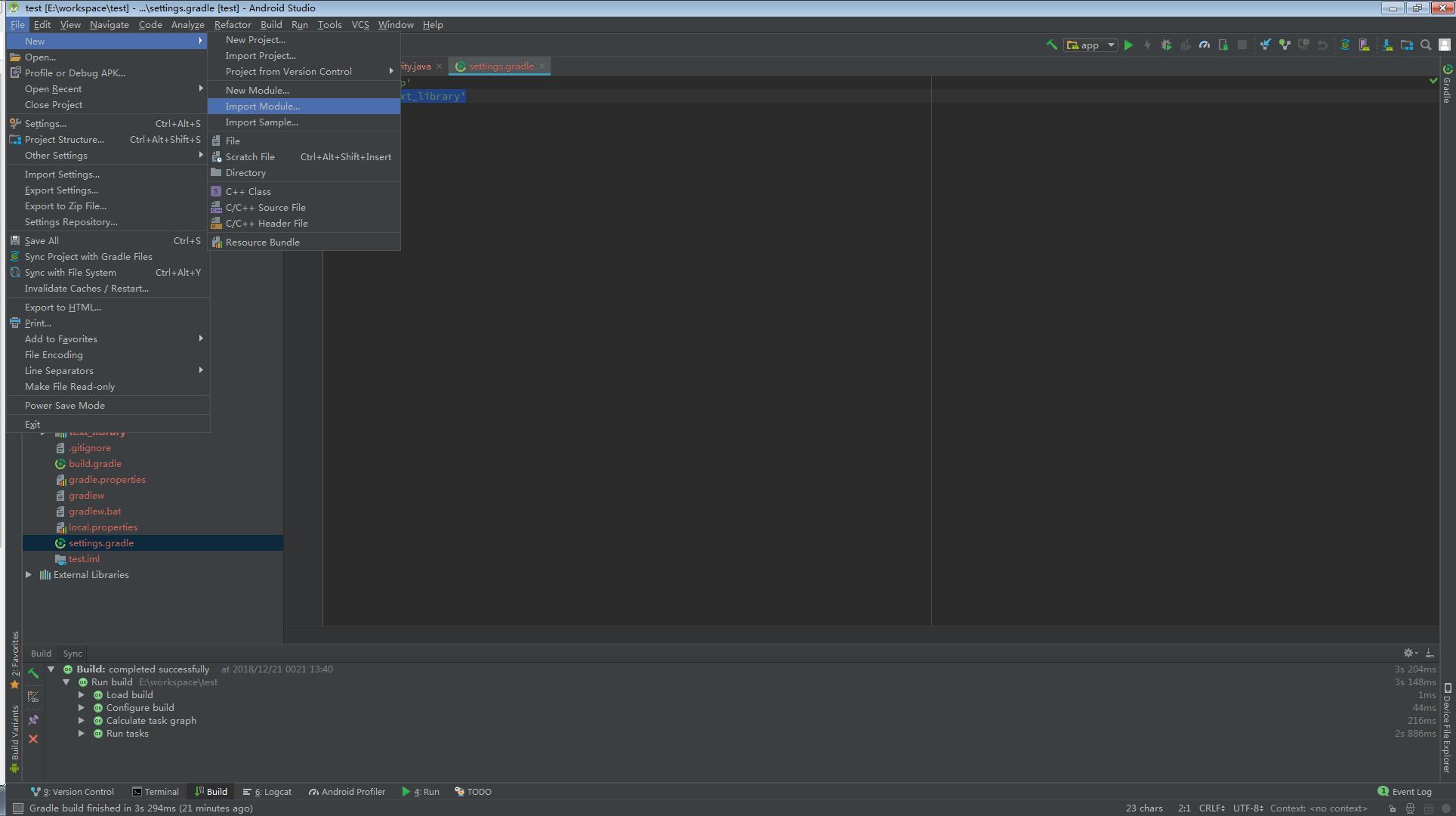This screenshot has width=1456, height=816.
Task: Enable Power Save Mode in the File menu
Action: pos(65,405)
